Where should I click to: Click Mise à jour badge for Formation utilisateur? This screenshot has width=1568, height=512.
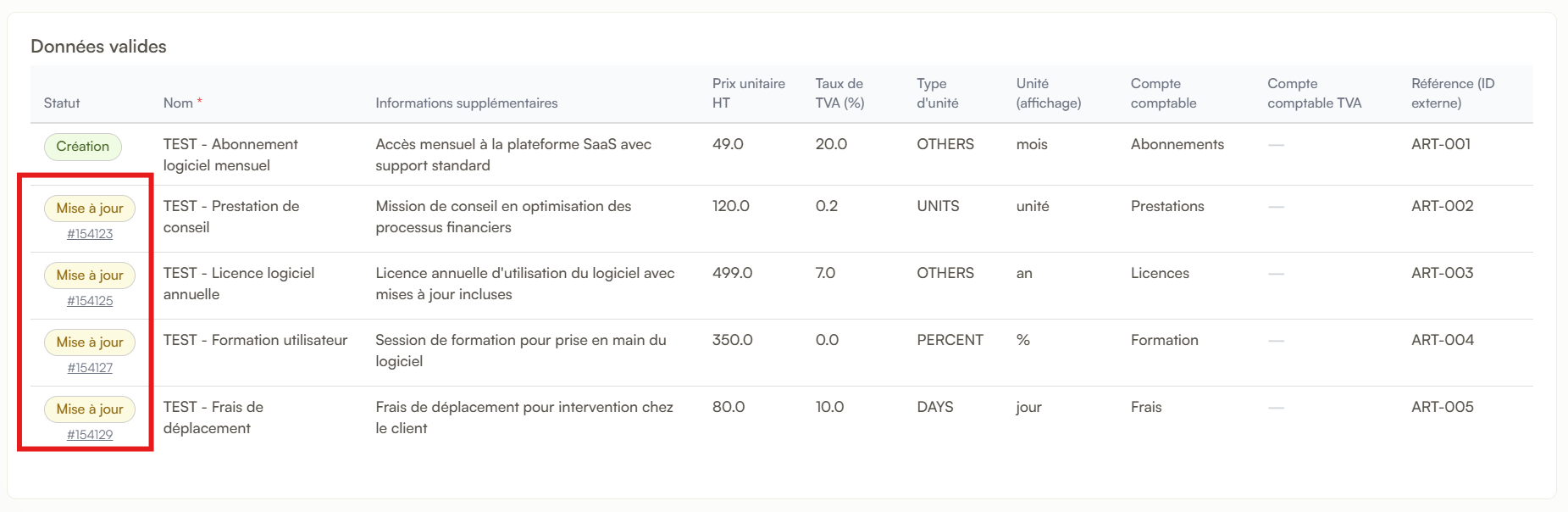(90, 342)
